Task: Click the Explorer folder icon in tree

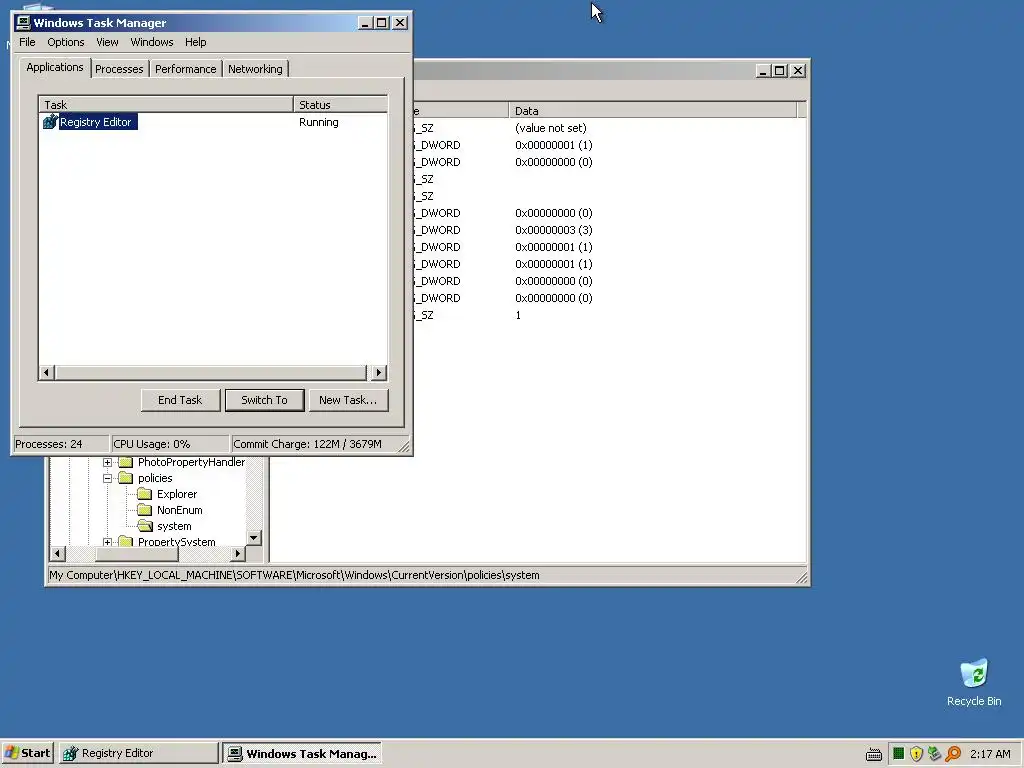Action: point(144,494)
